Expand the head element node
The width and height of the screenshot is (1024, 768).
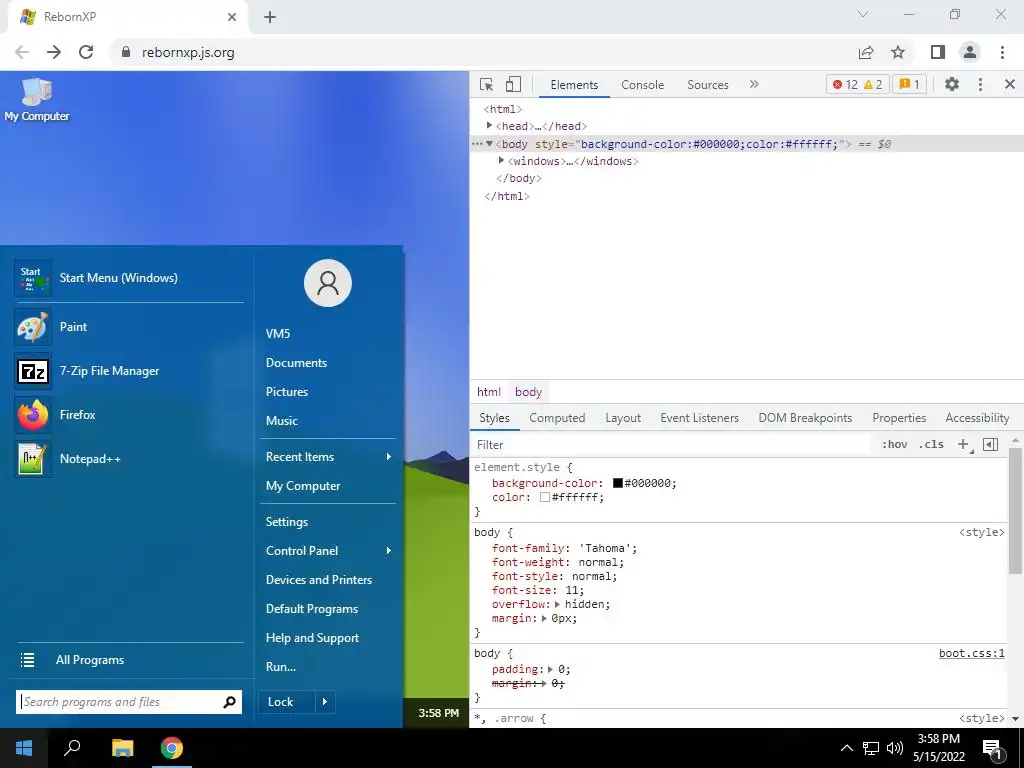click(489, 125)
